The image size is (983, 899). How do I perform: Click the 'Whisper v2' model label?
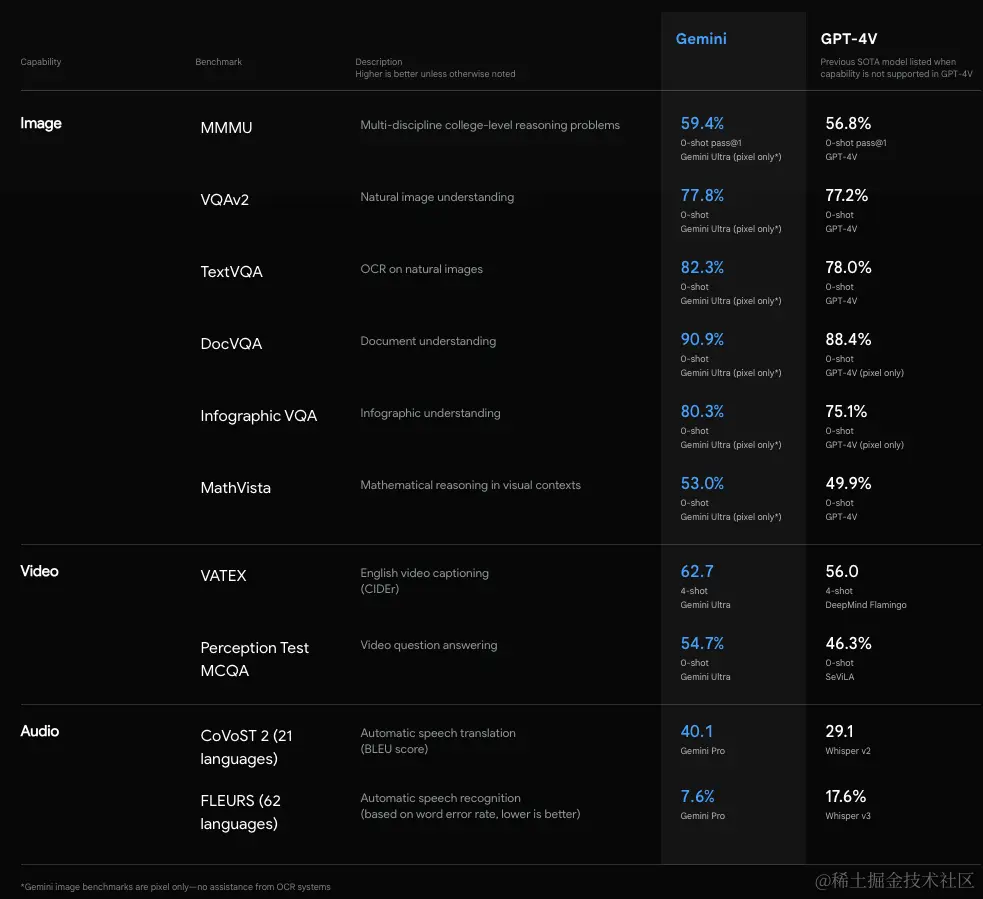tap(848, 751)
